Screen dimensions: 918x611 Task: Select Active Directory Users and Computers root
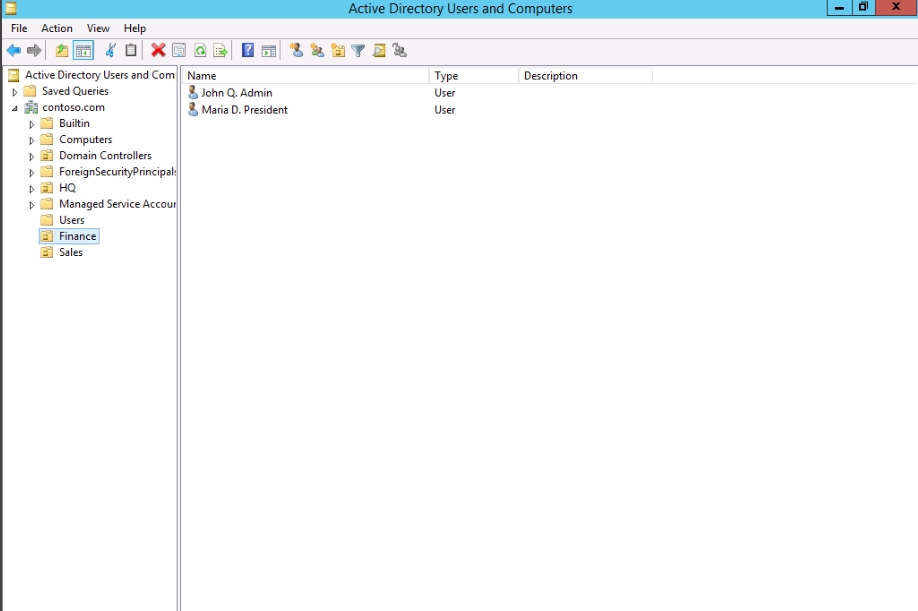tap(100, 75)
